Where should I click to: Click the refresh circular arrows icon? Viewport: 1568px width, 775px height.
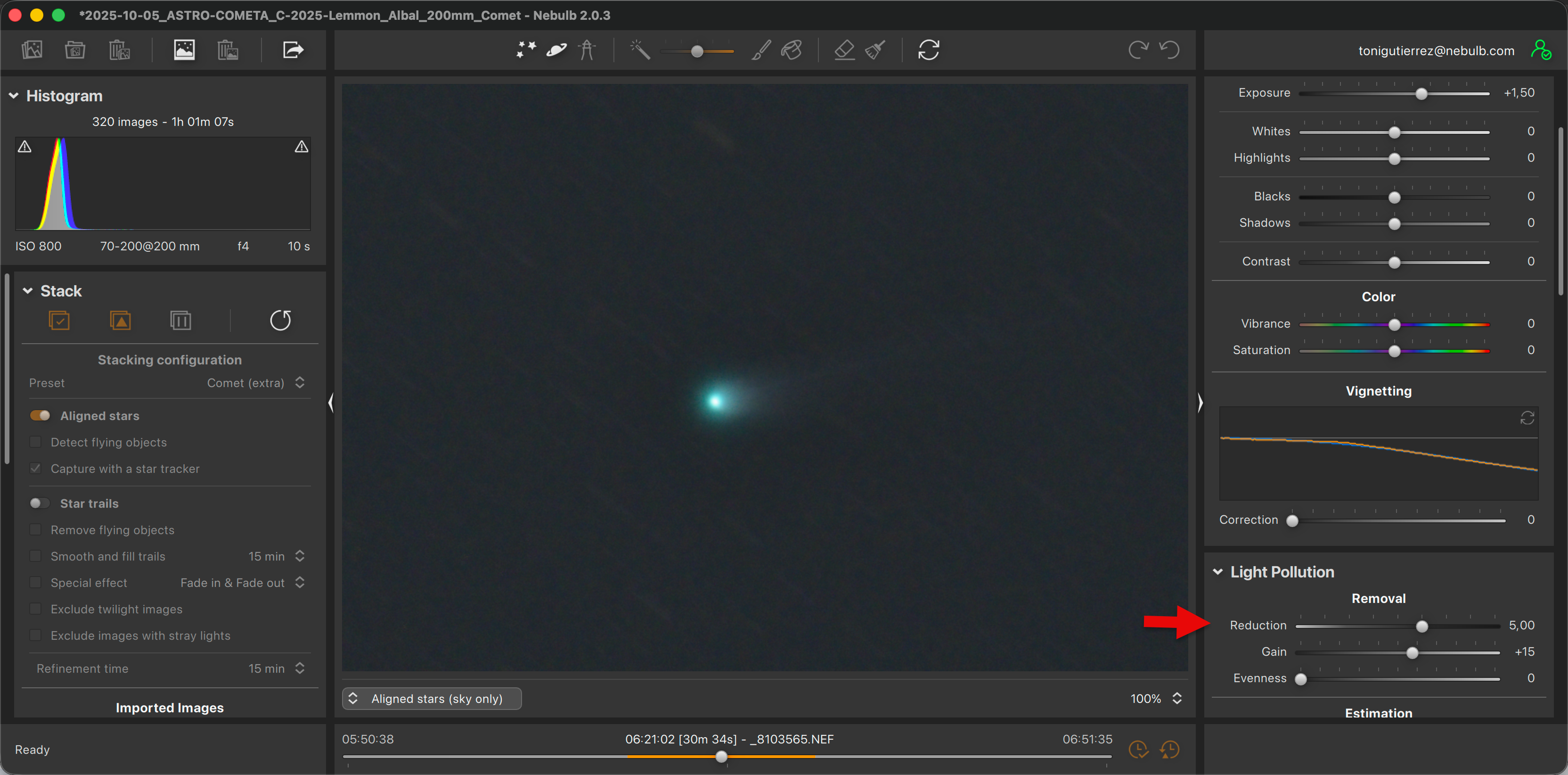(x=928, y=50)
